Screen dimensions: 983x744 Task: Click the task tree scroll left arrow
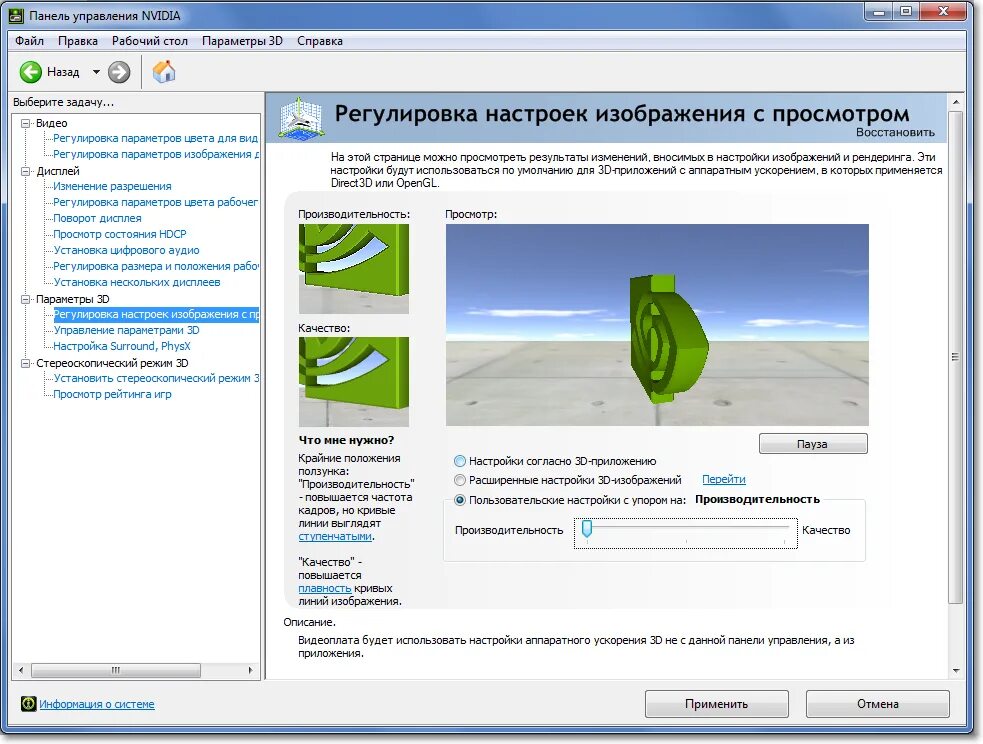pyautogui.click(x=21, y=670)
